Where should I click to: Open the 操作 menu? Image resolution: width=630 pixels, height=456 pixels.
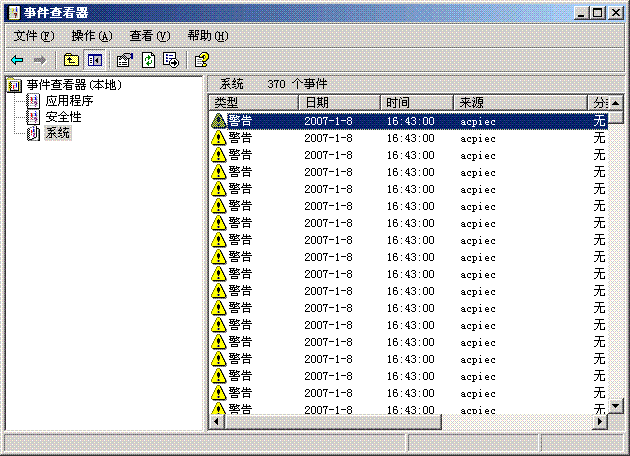91,36
